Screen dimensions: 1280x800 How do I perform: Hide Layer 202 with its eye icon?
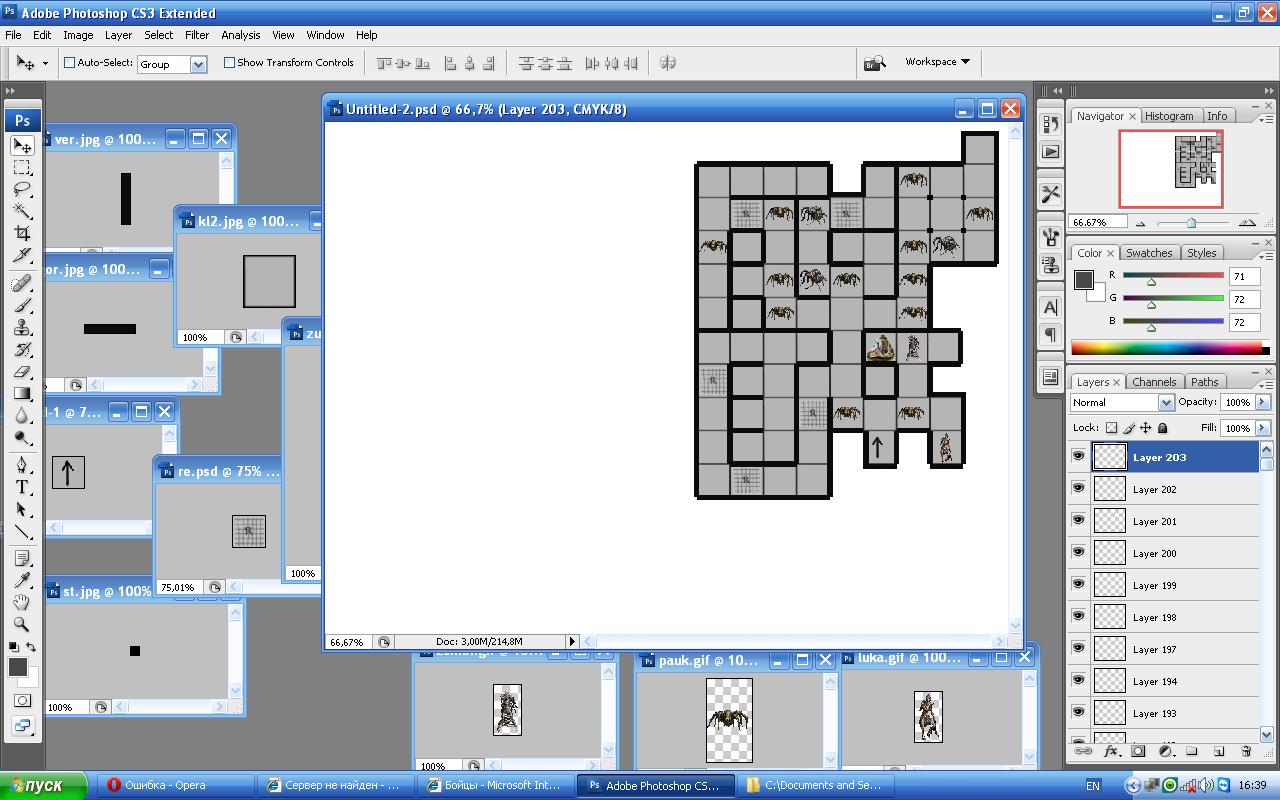tap(1078, 489)
